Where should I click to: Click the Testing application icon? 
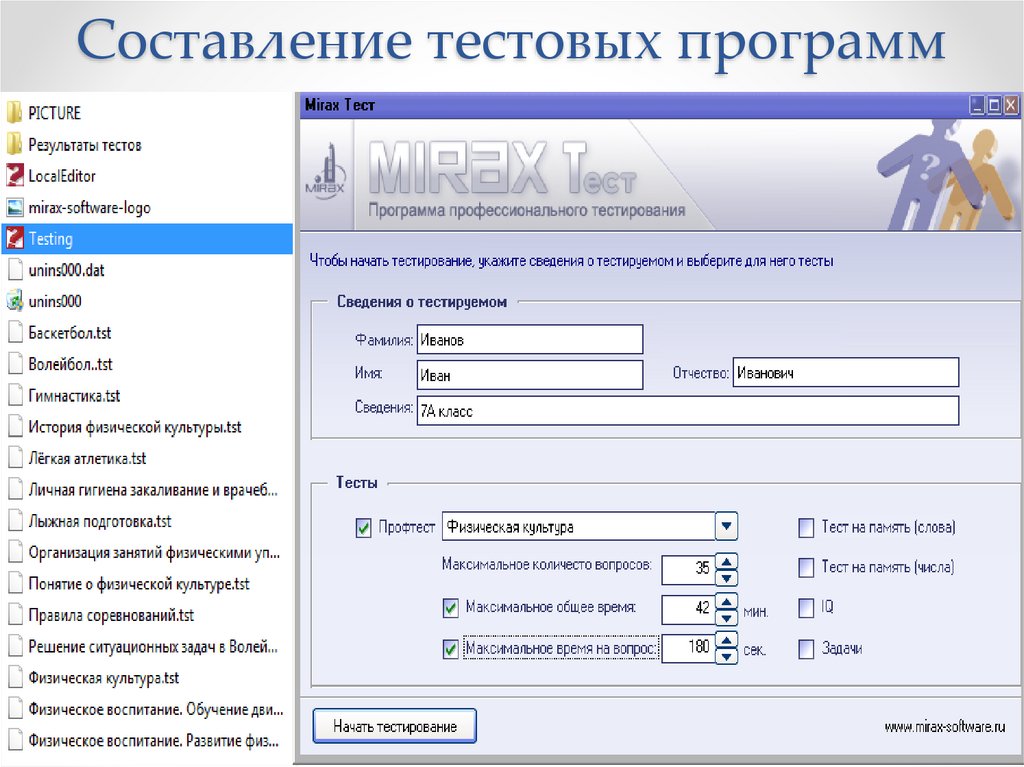click(14, 238)
